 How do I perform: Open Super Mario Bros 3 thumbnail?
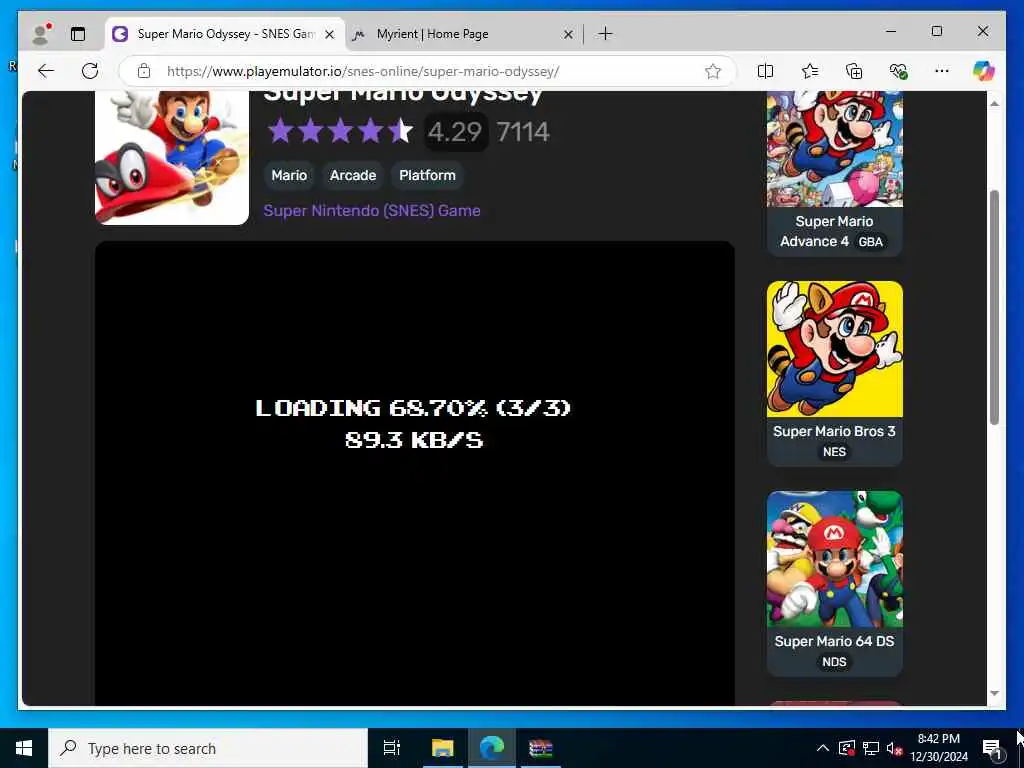tap(835, 349)
